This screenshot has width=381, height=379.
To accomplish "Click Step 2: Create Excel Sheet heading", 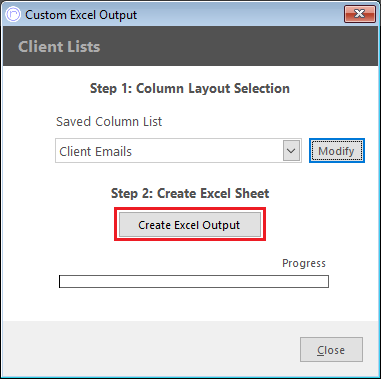I will 190,193.
